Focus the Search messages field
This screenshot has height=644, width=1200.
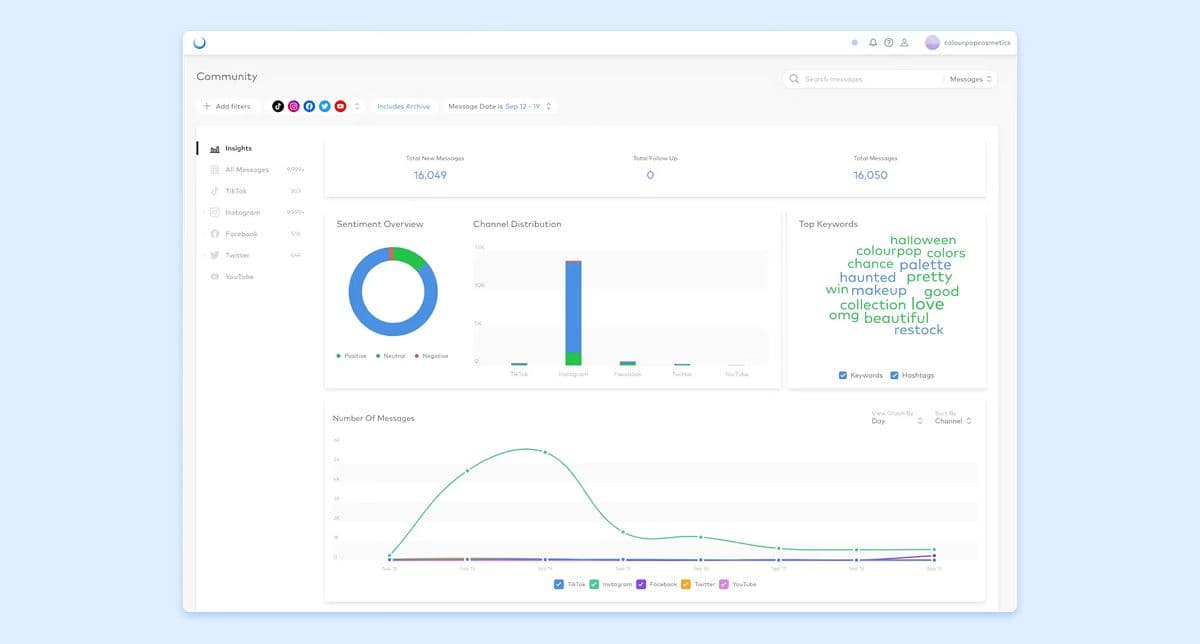863,79
